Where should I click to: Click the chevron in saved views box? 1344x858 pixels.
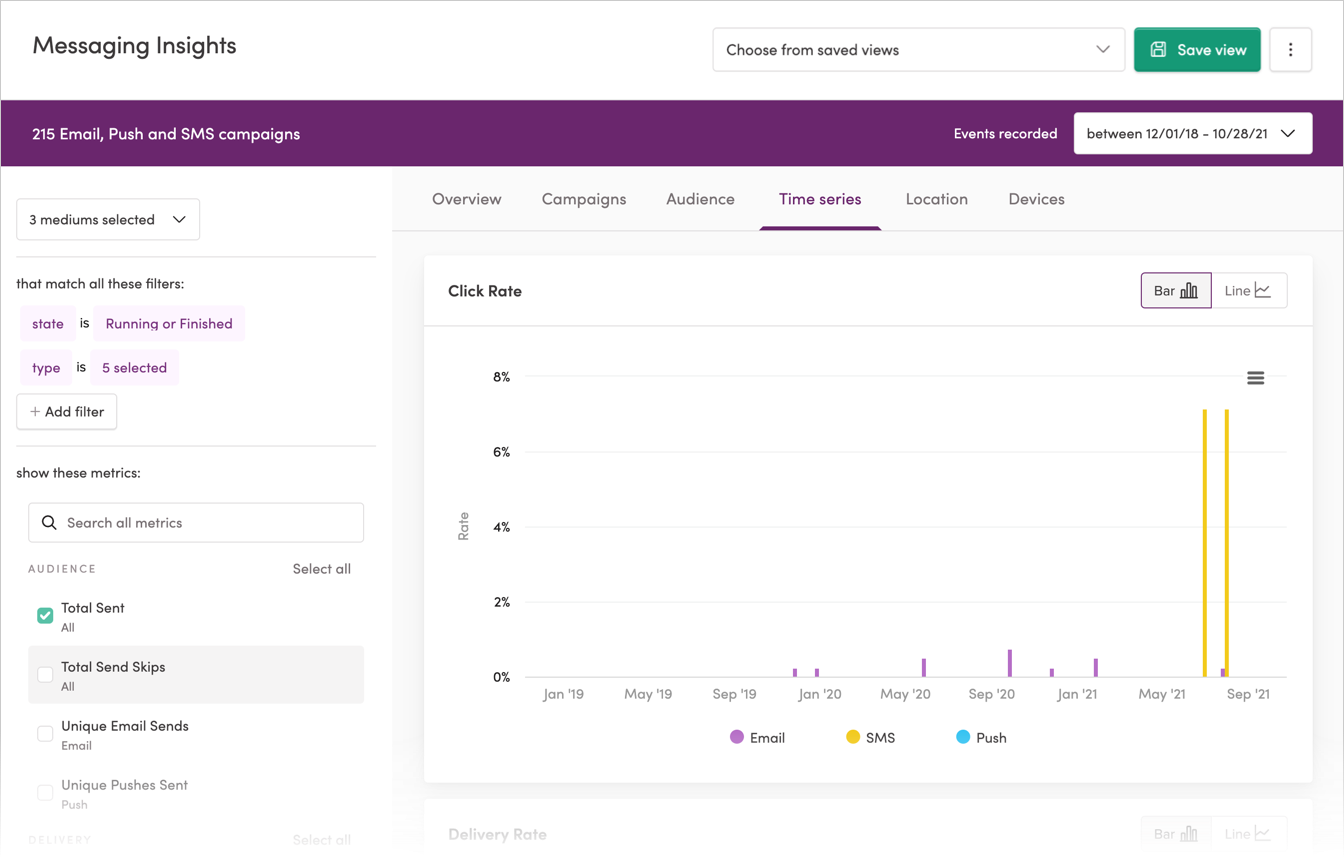(1102, 49)
